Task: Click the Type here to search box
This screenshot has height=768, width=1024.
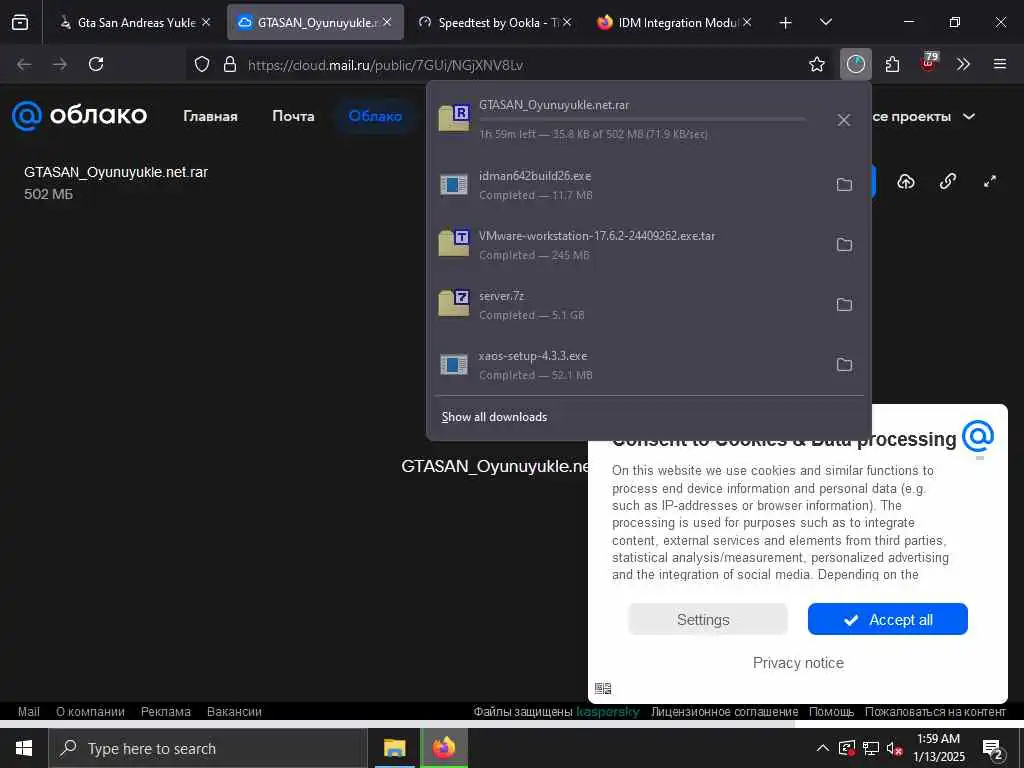Action: coord(208,748)
